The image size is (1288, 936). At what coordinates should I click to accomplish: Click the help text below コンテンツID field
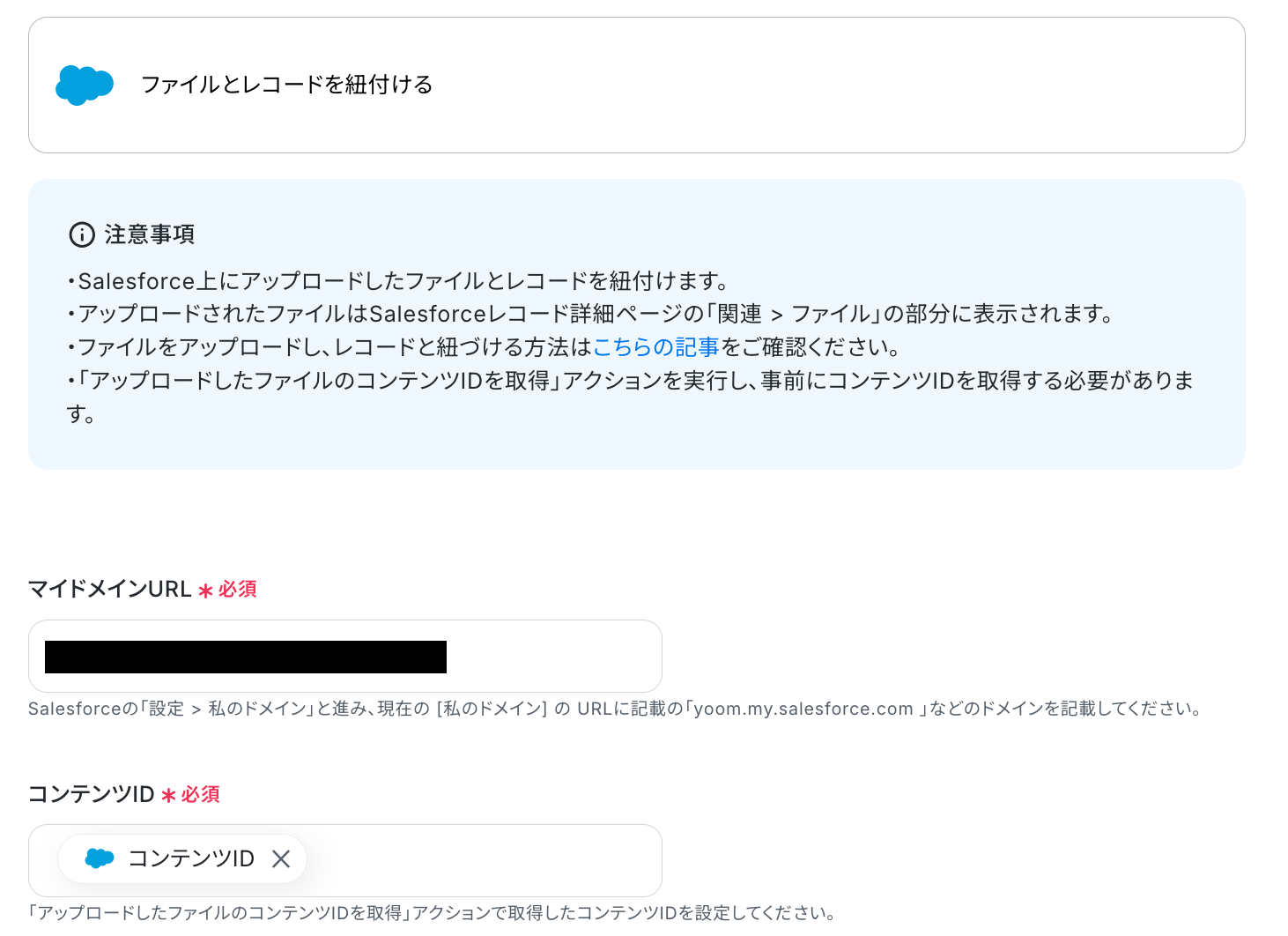pos(432,913)
